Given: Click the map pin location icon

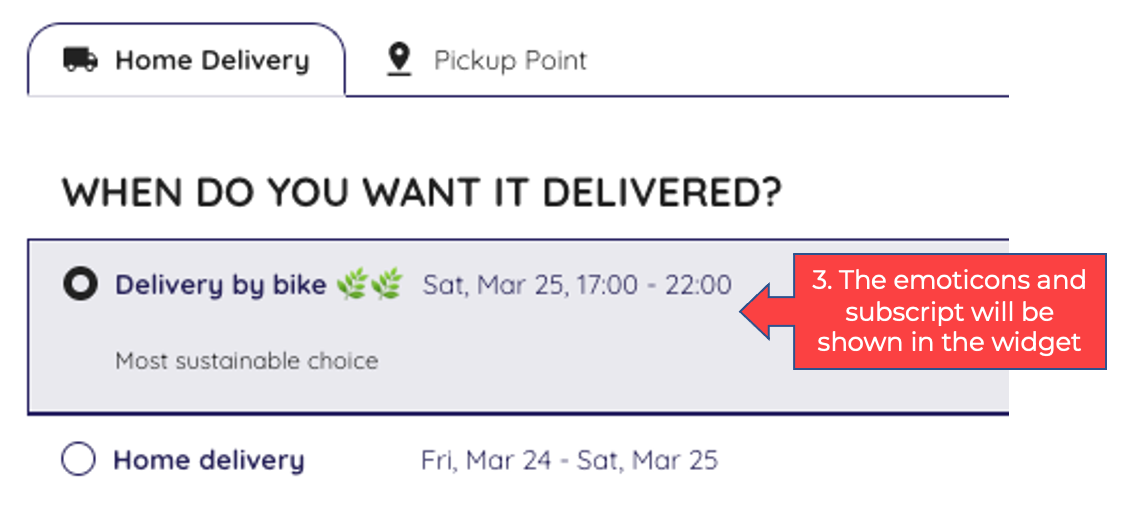Looking at the screenshot, I should click(x=398, y=59).
